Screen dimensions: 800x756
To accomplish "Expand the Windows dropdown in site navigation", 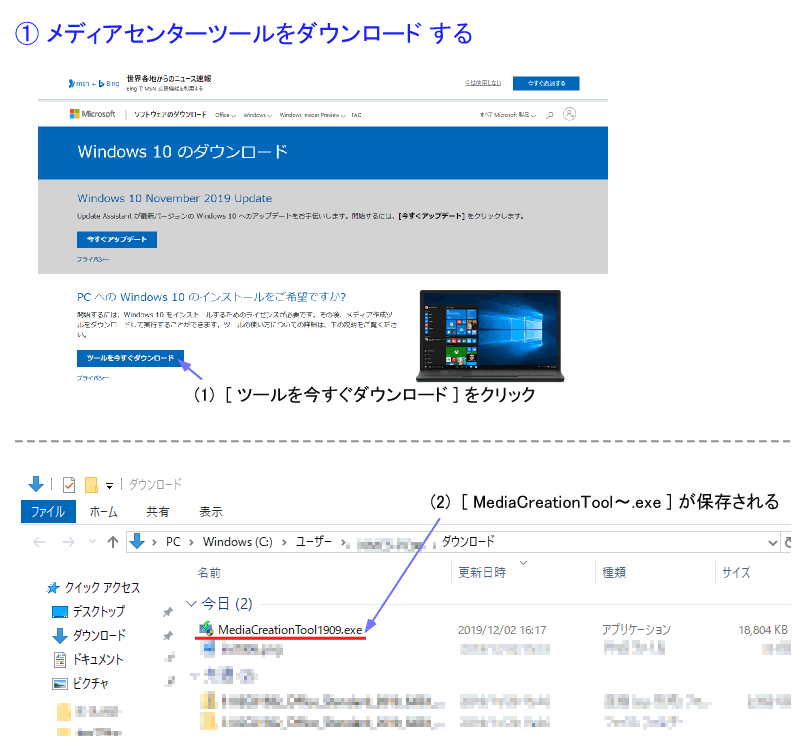I will point(257,115).
